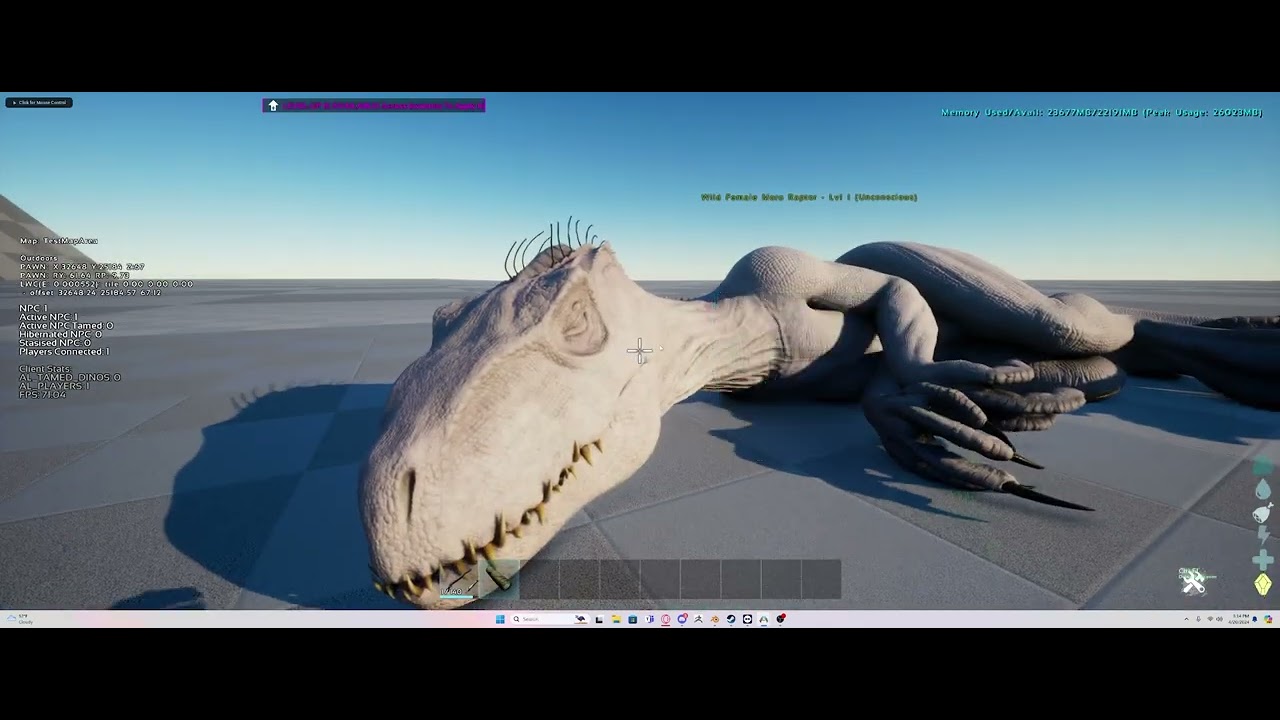Viewport: 1280px width, 720px height.
Task: Click the water droplet status icon
Action: coord(1263,489)
